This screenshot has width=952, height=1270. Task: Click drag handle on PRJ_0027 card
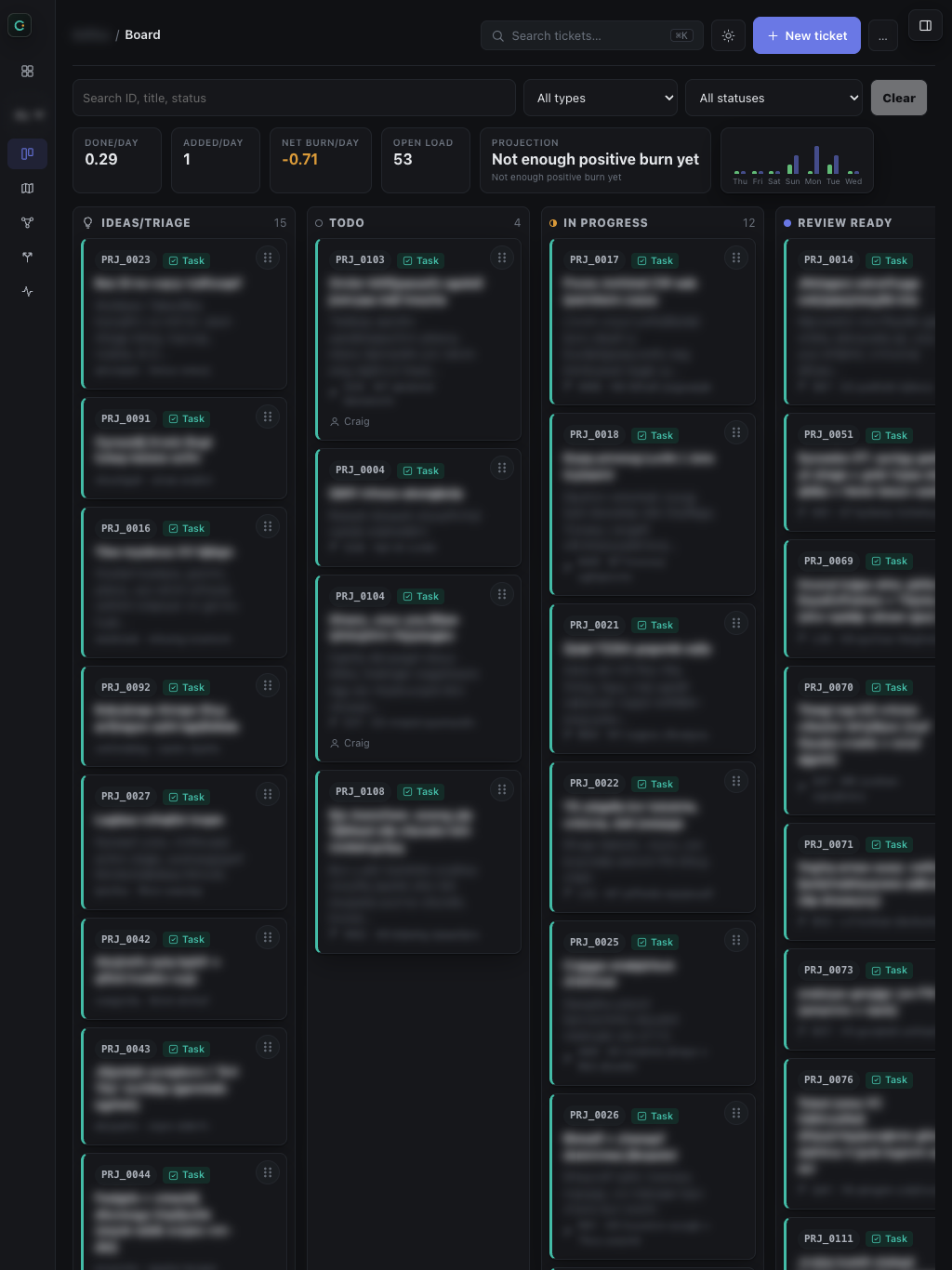(x=268, y=794)
